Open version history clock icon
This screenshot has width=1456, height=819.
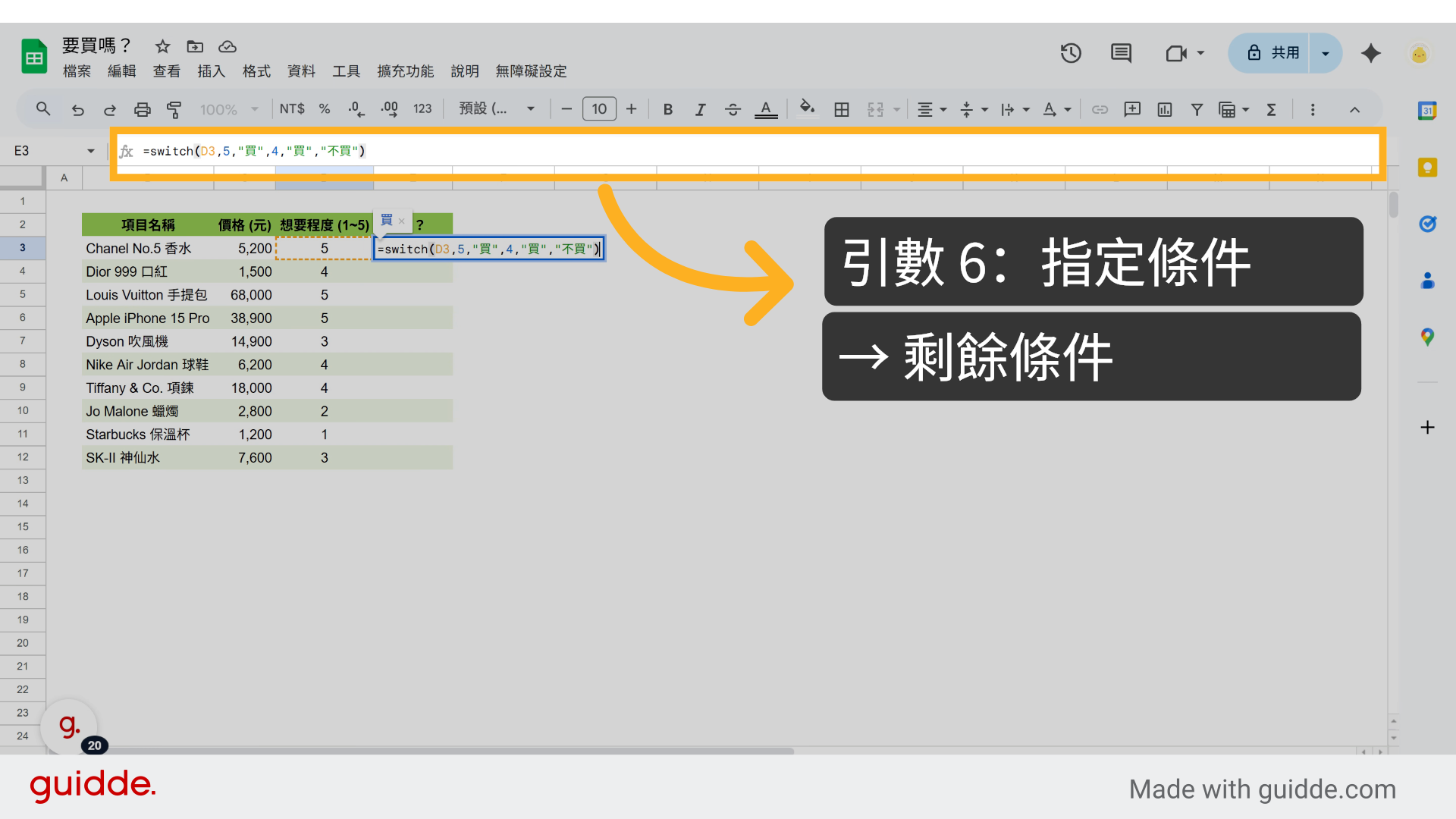pos(1070,53)
